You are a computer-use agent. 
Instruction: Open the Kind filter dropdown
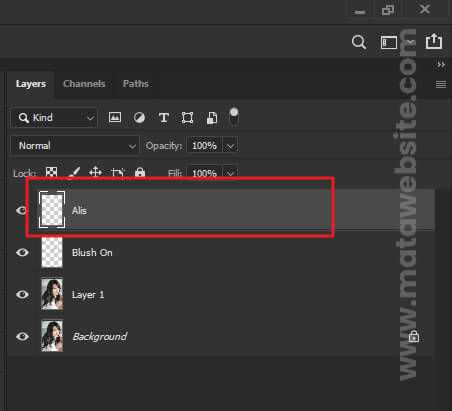point(54,117)
